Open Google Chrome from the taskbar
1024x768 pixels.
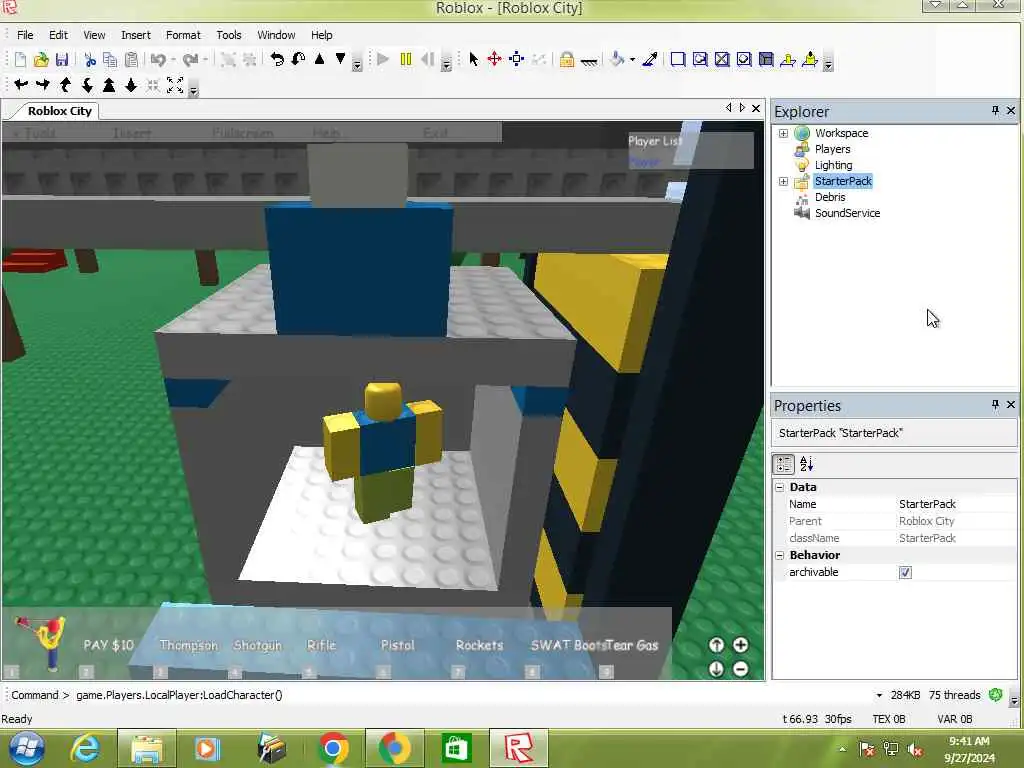click(x=332, y=748)
